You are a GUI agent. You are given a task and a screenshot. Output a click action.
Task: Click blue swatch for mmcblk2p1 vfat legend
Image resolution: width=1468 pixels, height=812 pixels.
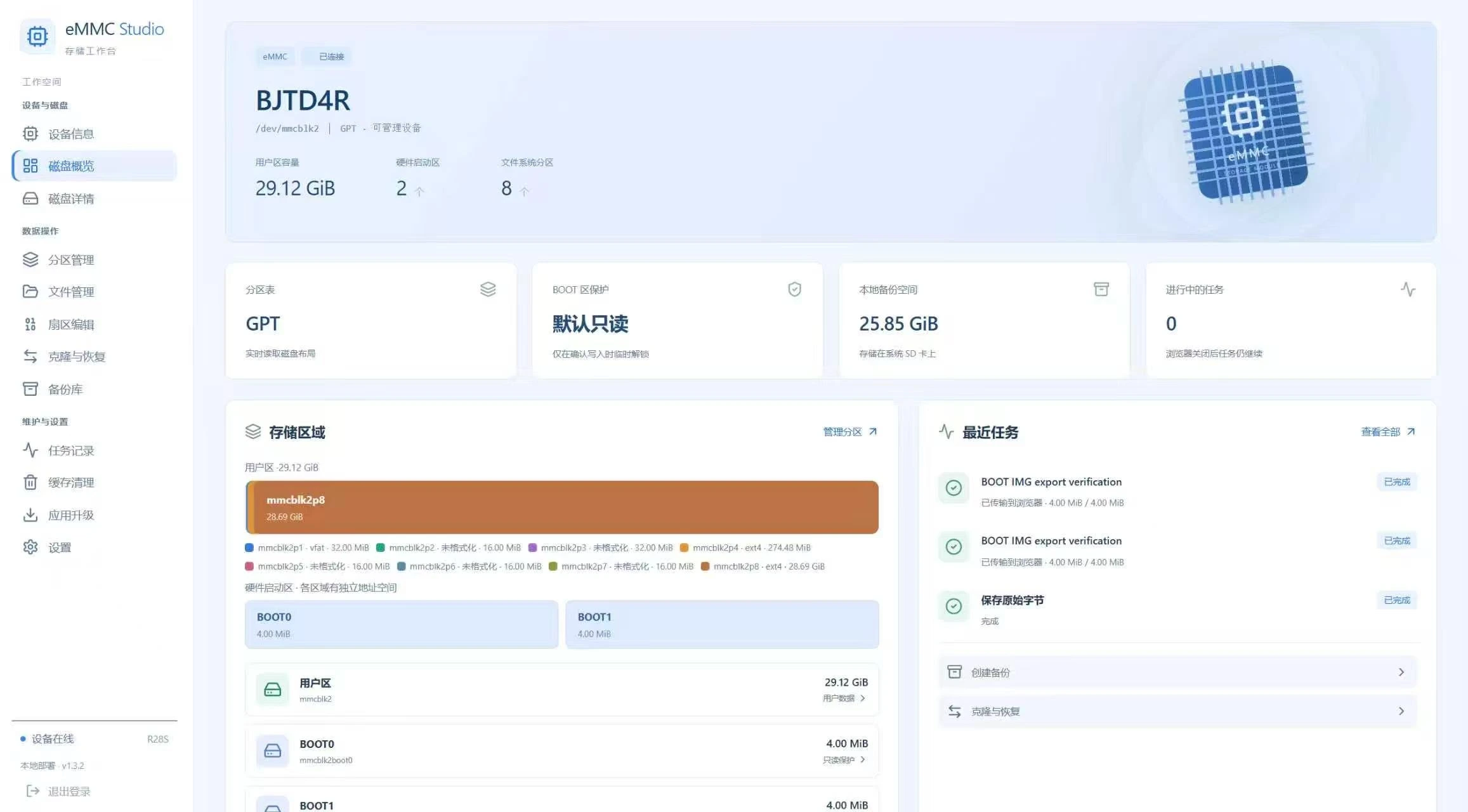[249, 547]
